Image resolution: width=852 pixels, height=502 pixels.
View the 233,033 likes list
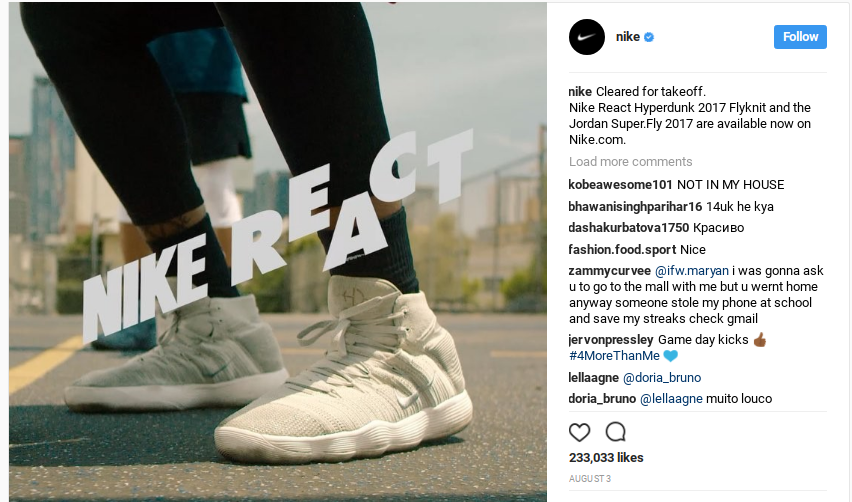(606, 458)
